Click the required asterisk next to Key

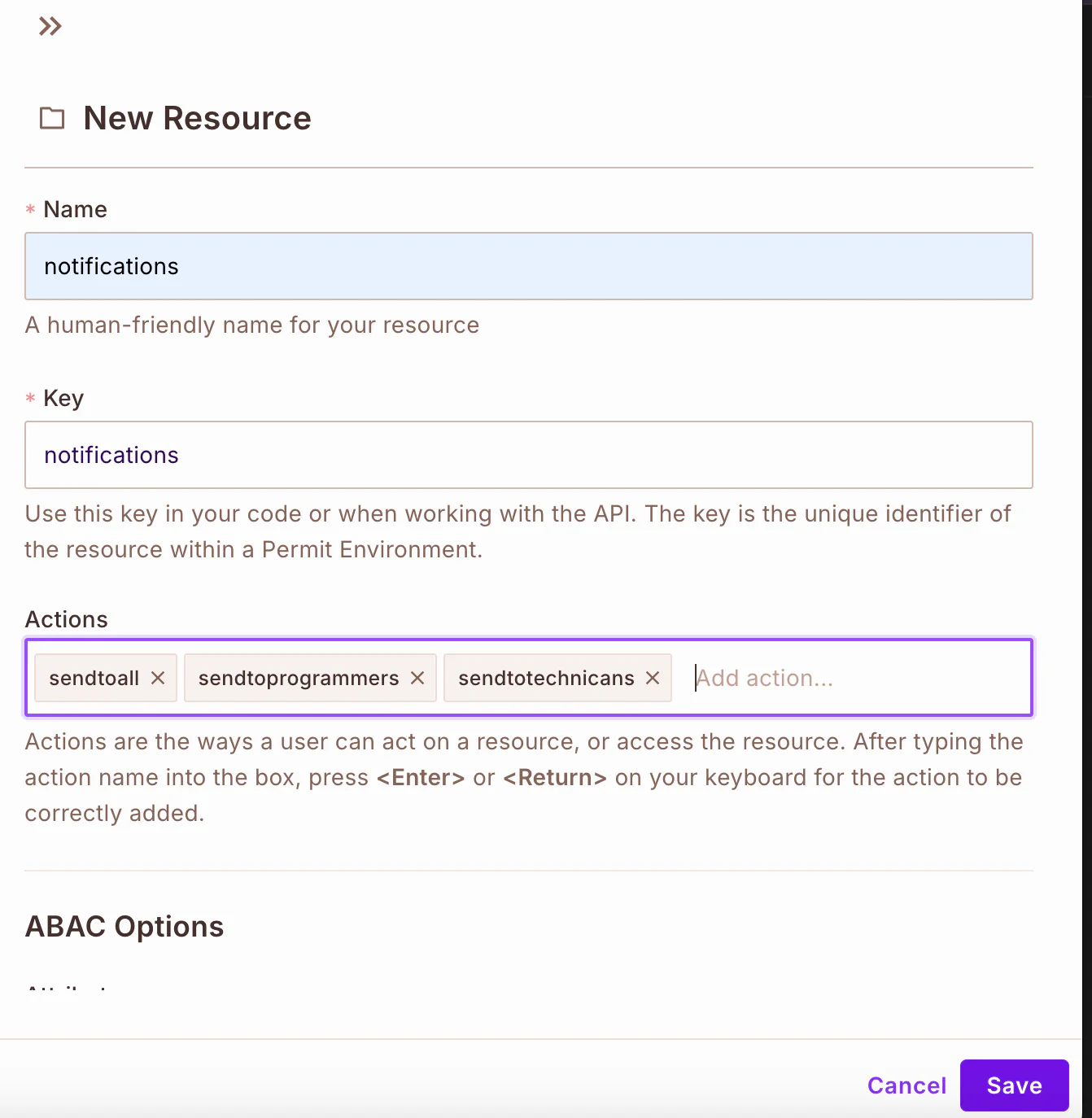(x=29, y=399)
